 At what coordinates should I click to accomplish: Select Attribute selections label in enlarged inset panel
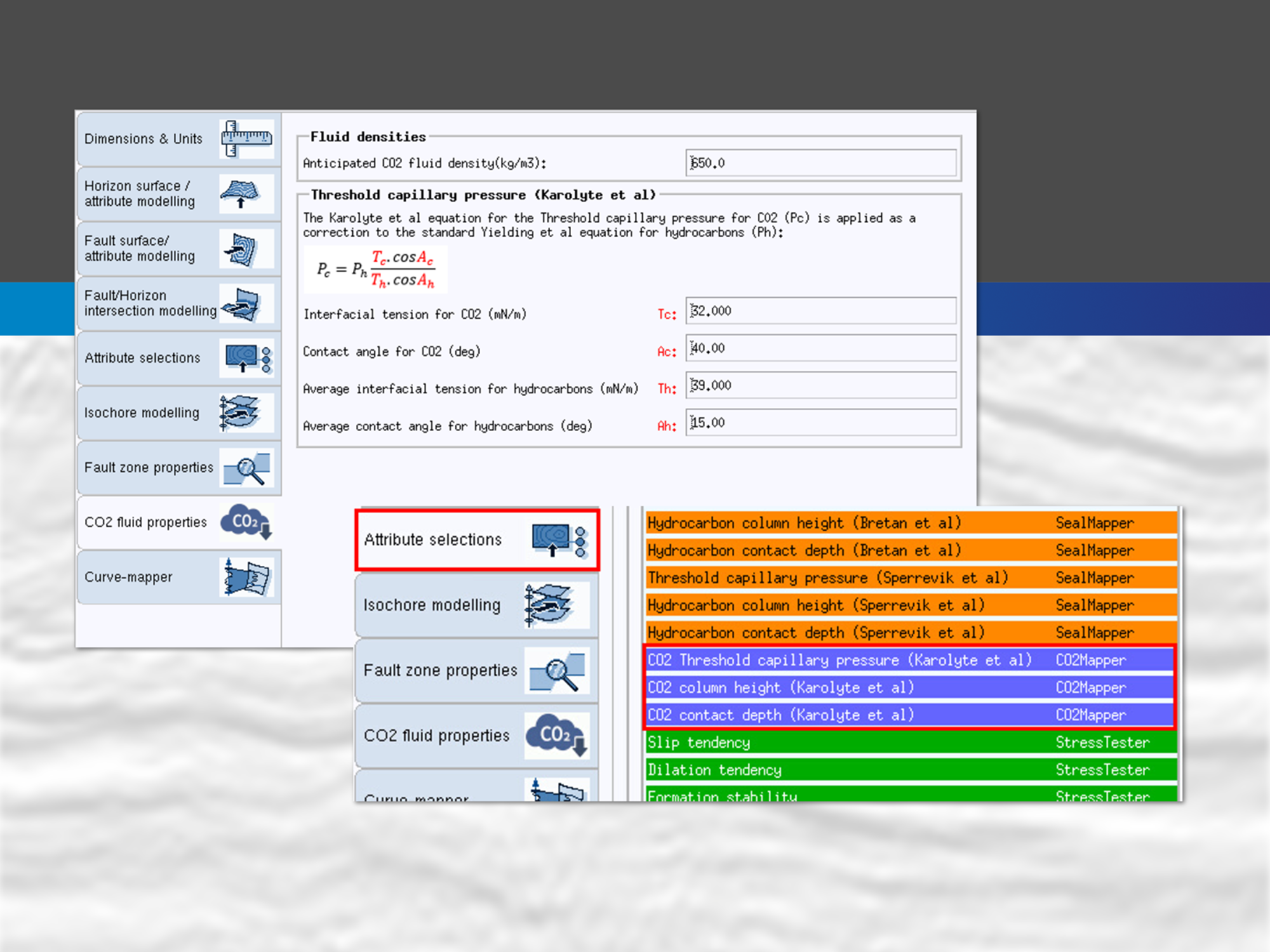pos(432,539)
